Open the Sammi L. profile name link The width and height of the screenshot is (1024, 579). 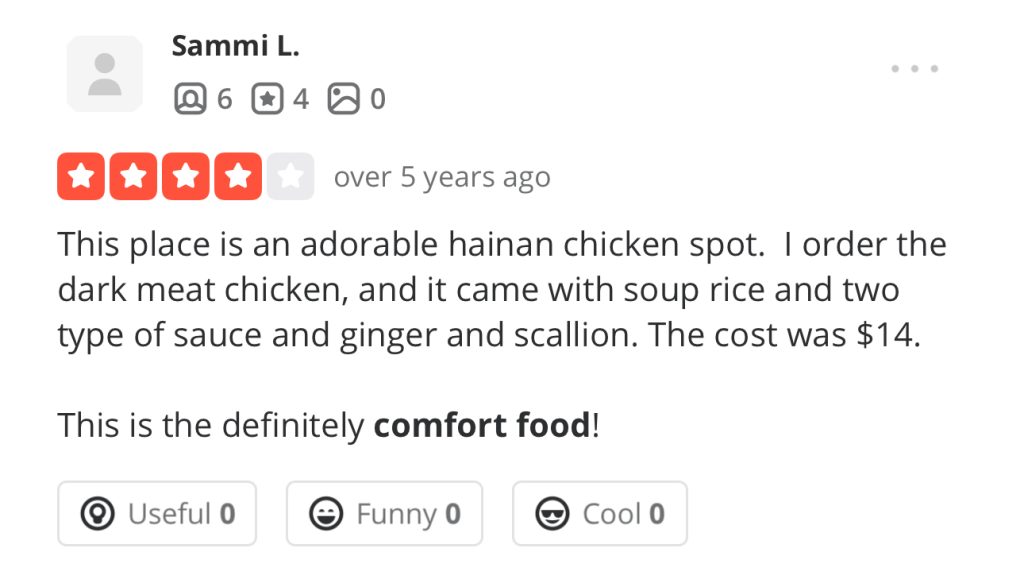coord(235,46)
